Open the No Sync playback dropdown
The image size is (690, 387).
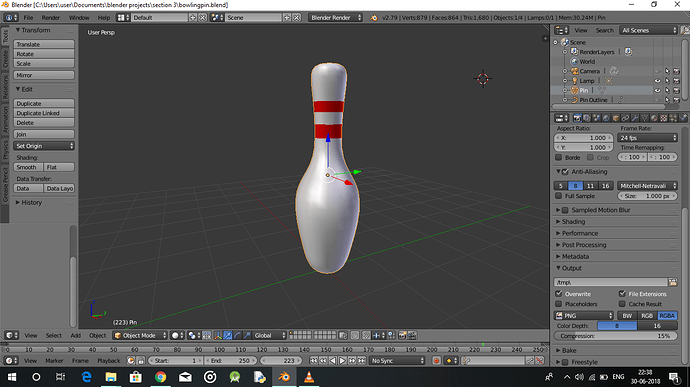(x=397, y=361)
